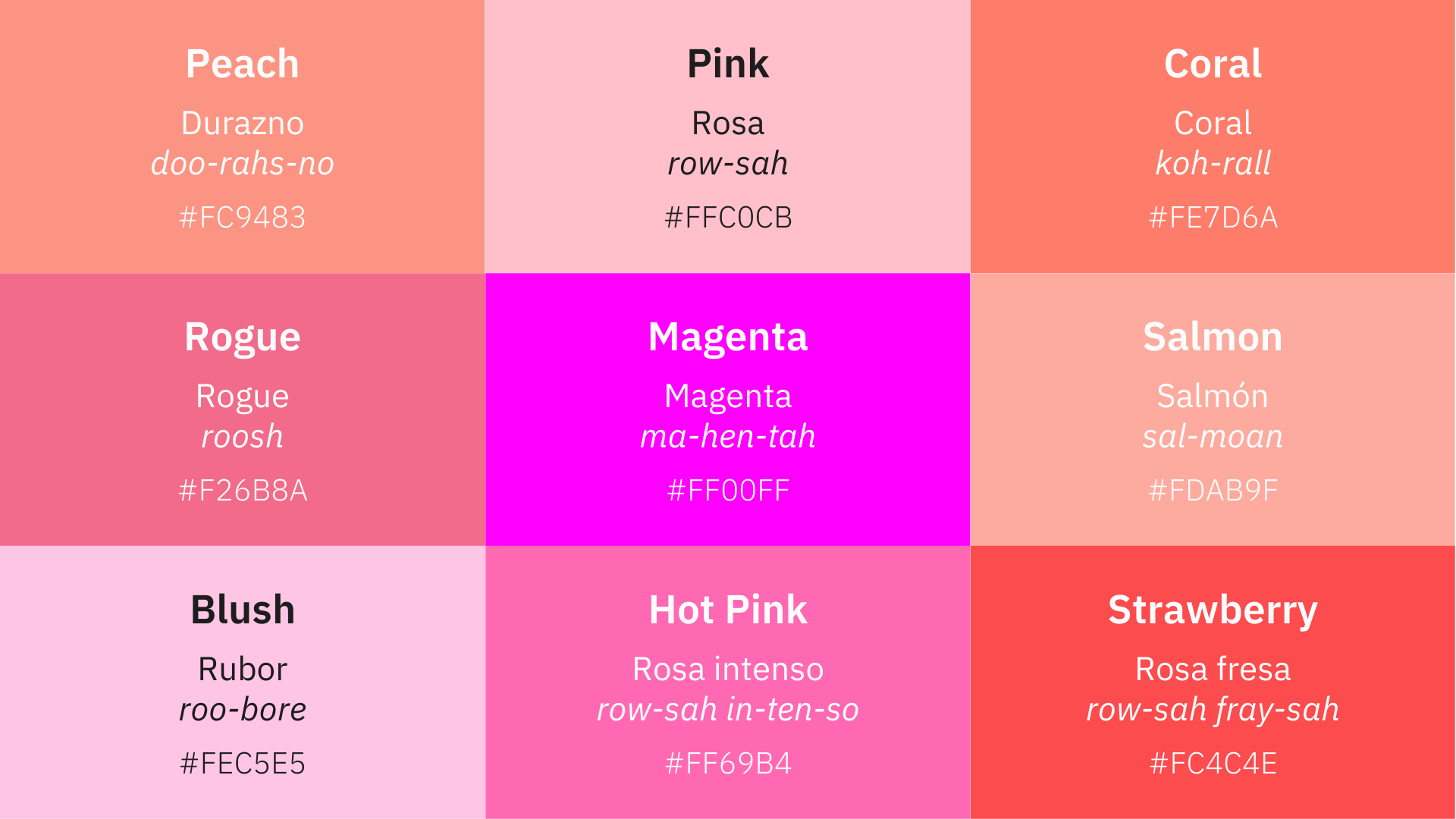The width and height of the screenshot is (1456, 819).
Task: Select the hex value #FE7D6A
Action: coord(1213,218)
